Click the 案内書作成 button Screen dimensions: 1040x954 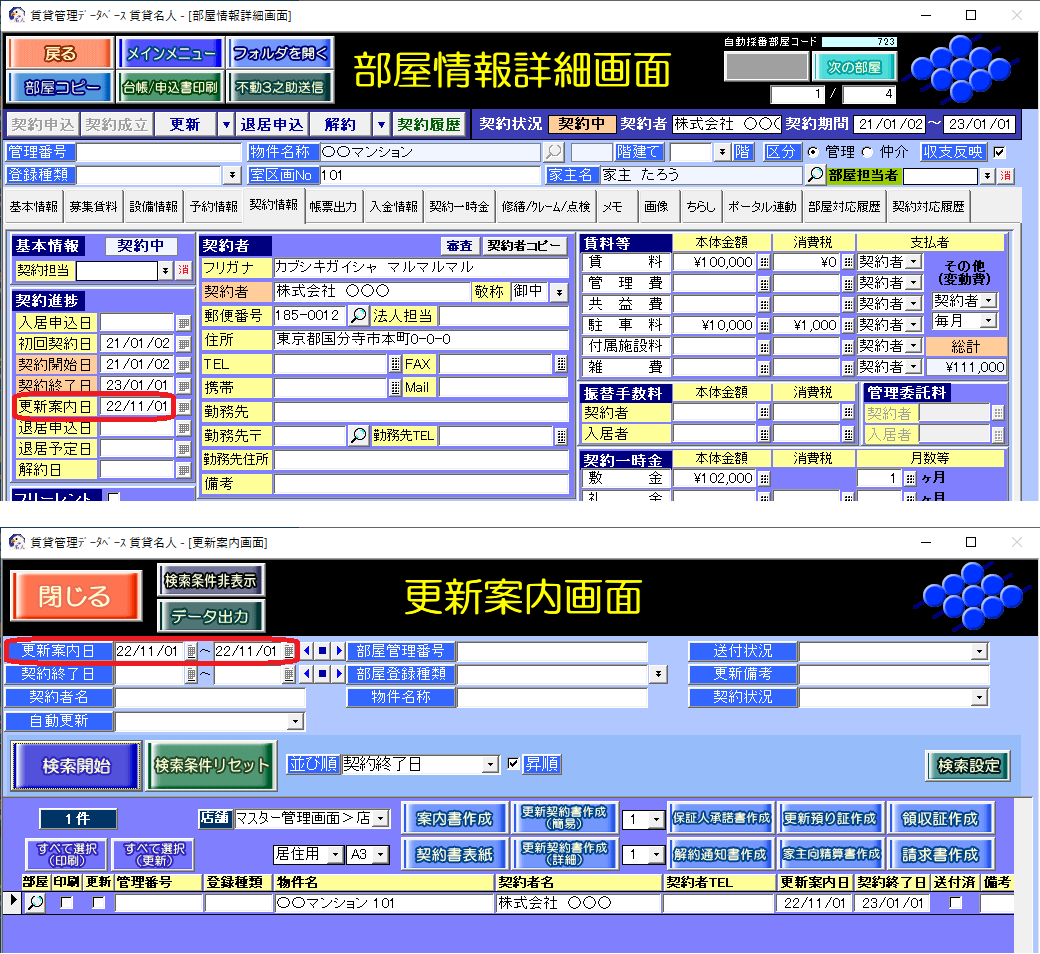(454, 819)
